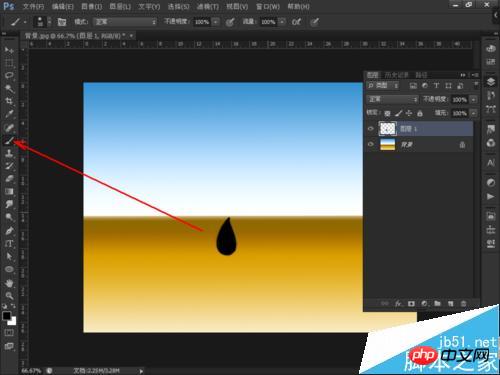Select the Healing Brush tool

tap(9, 128)
